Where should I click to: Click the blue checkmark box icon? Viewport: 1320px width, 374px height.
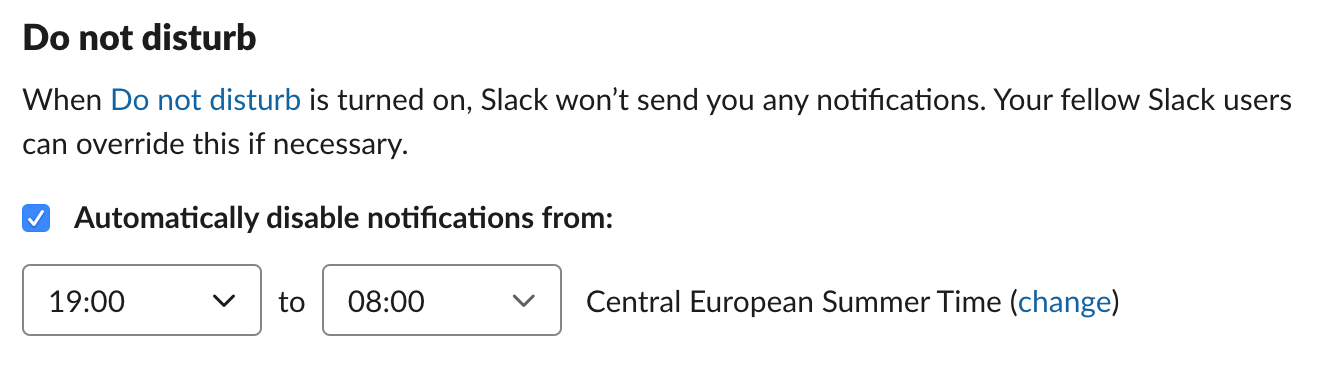pos(36,217)
